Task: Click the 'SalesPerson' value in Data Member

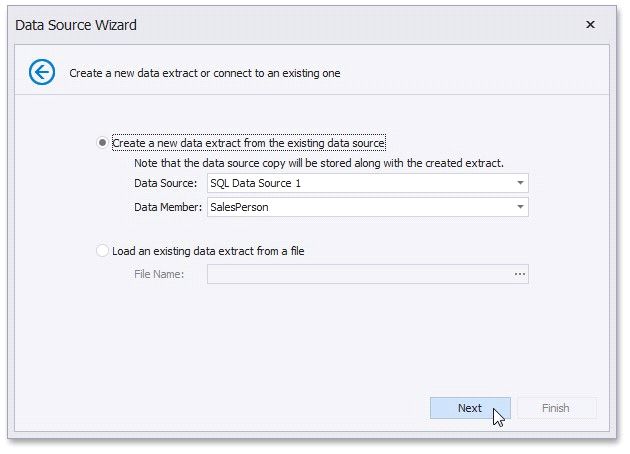Action: [x=239, y=207]
